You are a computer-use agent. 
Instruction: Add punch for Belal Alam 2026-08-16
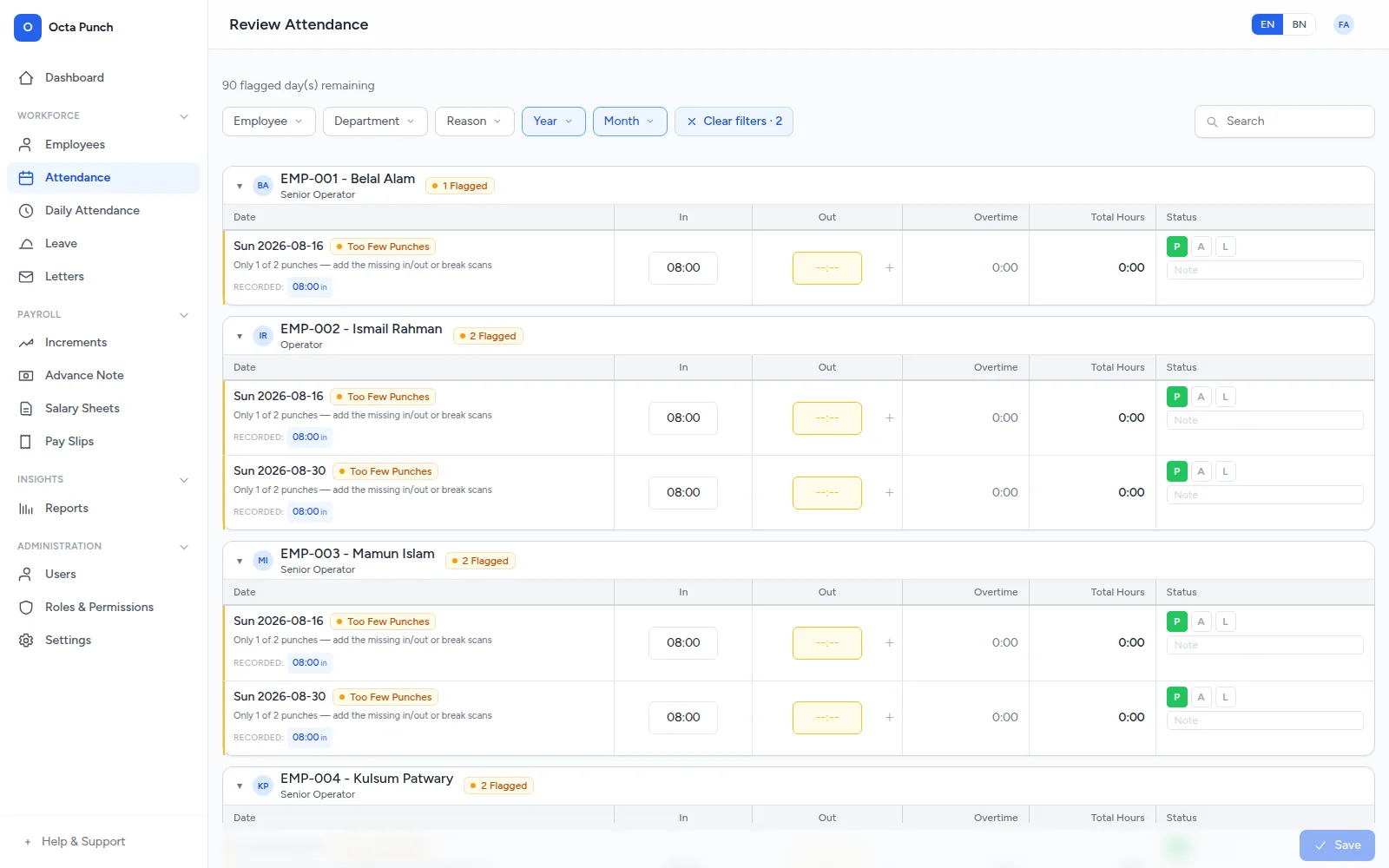pos(889,267)
